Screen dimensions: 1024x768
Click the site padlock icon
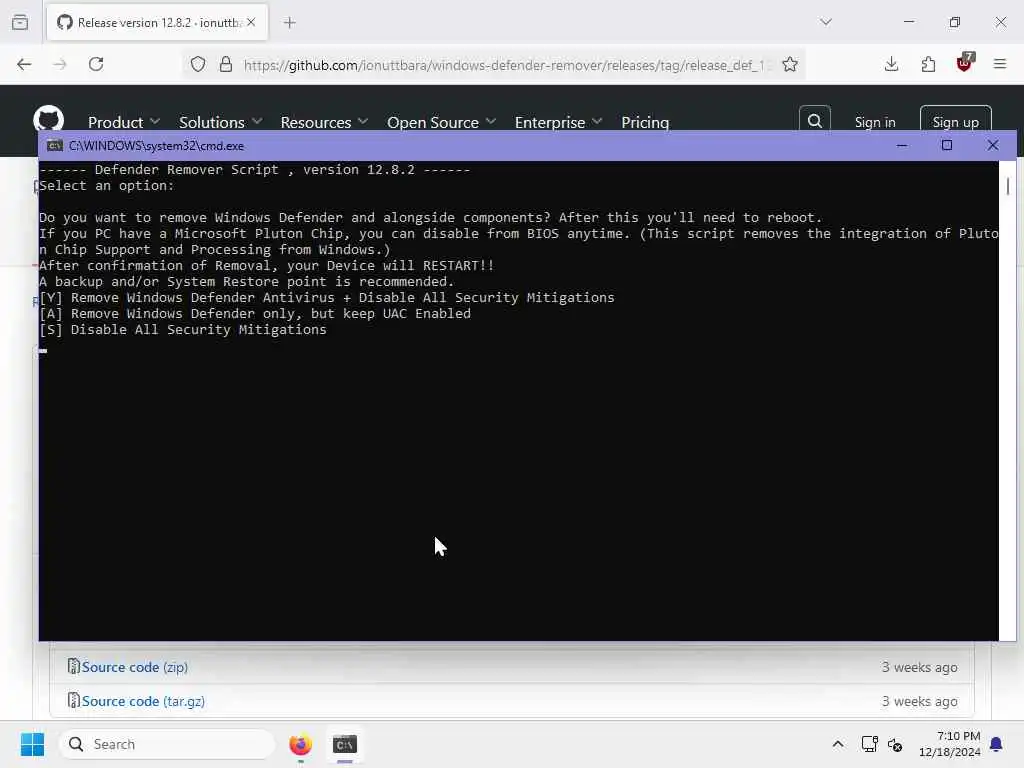tap(226, 64)
